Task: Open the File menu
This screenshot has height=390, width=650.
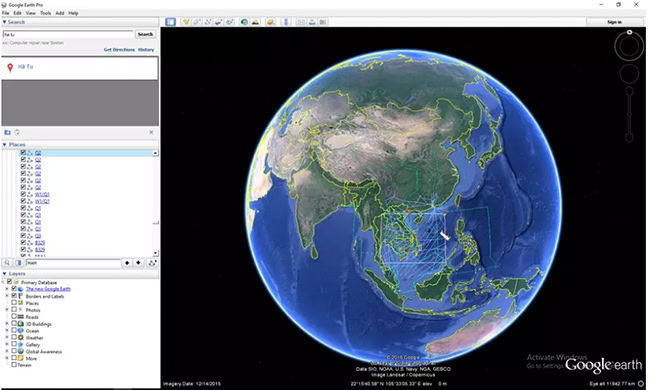Action: 5,13
